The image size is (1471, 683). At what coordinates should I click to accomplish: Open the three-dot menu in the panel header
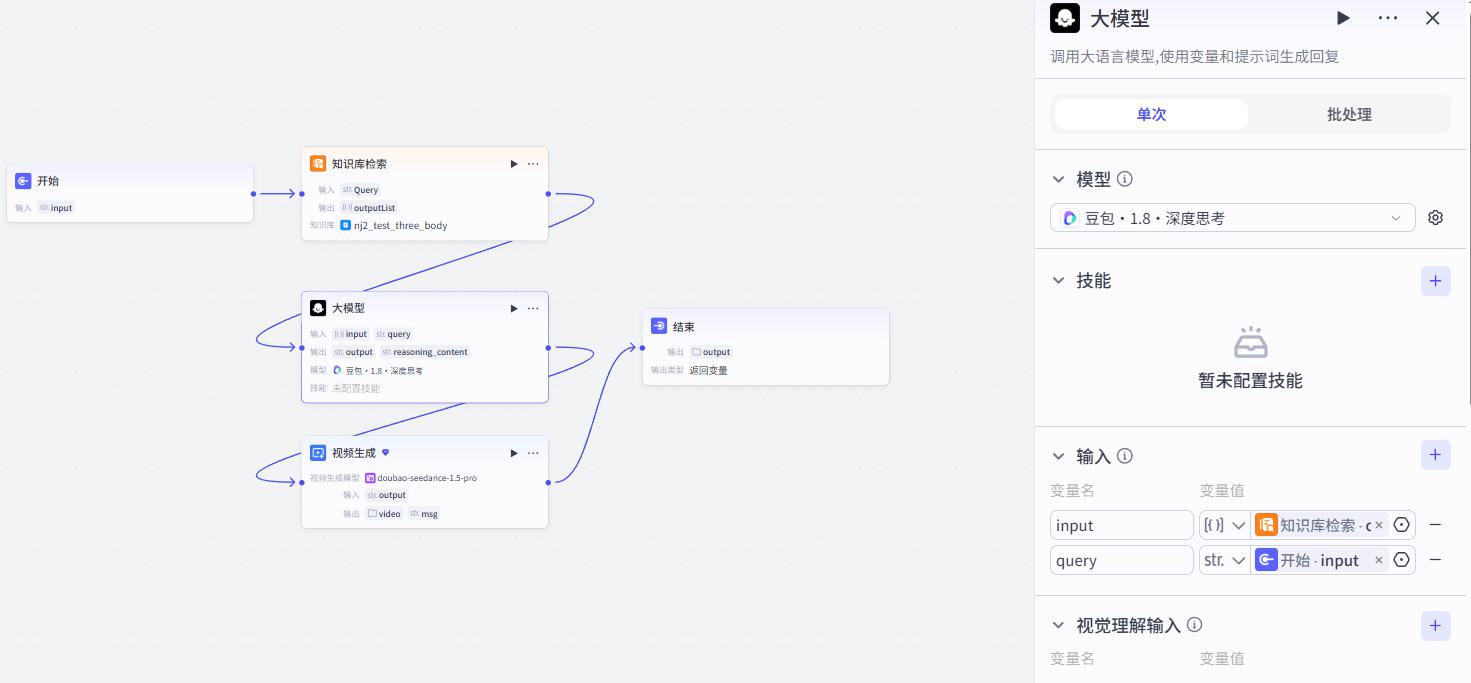click(1388, 18)
